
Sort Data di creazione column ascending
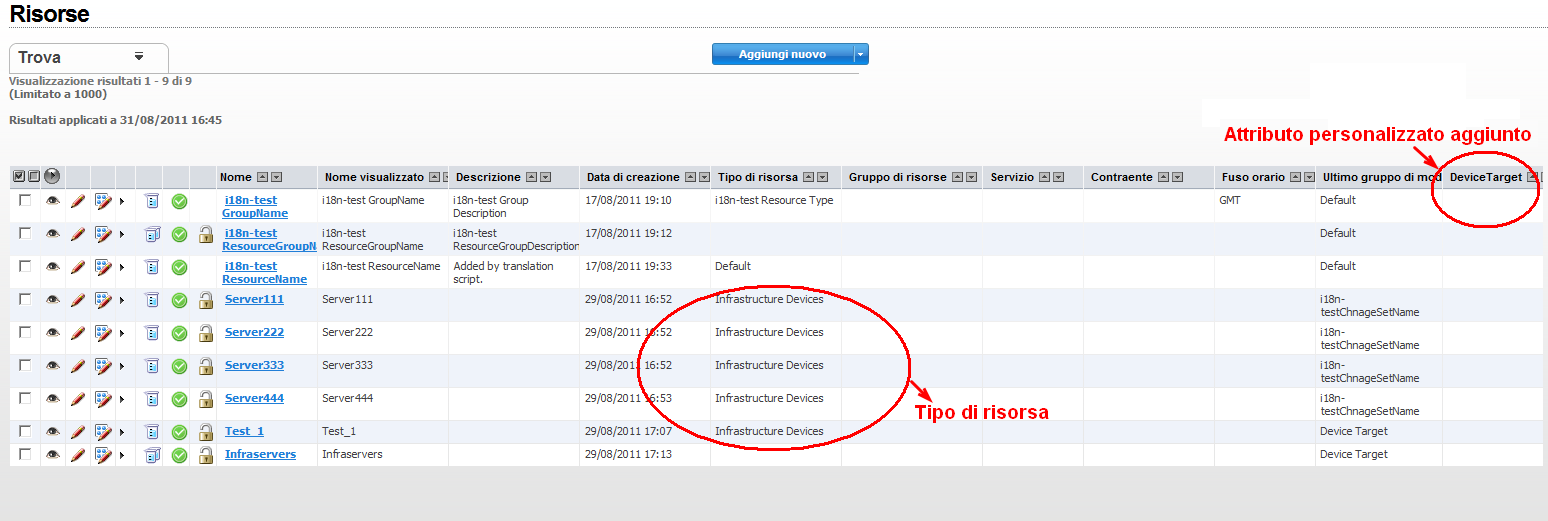click(x=690, y=177)
